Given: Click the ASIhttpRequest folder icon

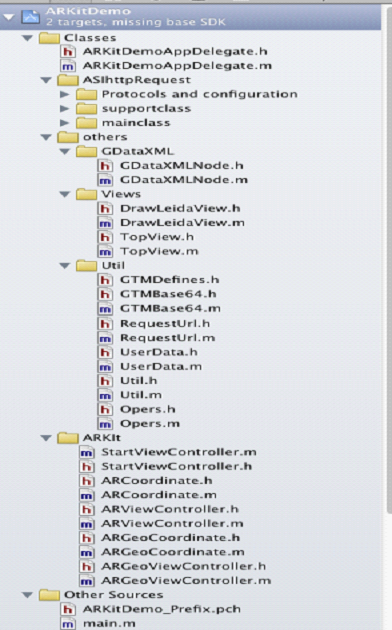Looking at the screenshot, I should point(67,80).
